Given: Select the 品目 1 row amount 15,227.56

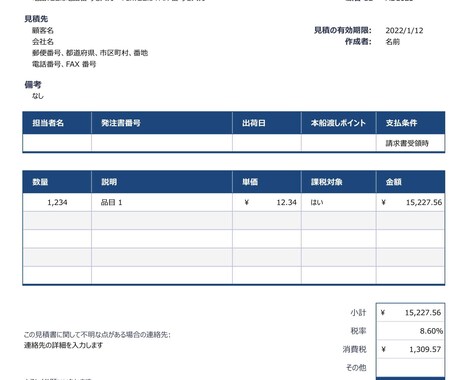Looking at the screenshot, I should pyautogui.click(x=411, y=202).
